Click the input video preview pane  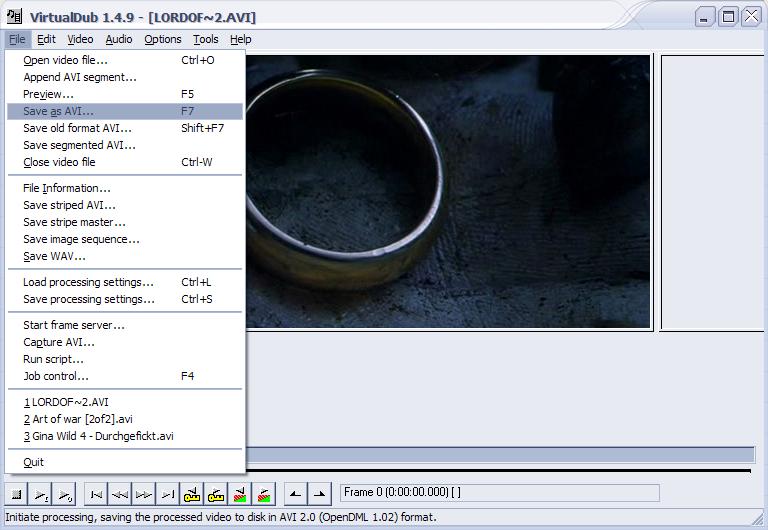point(448,192)
